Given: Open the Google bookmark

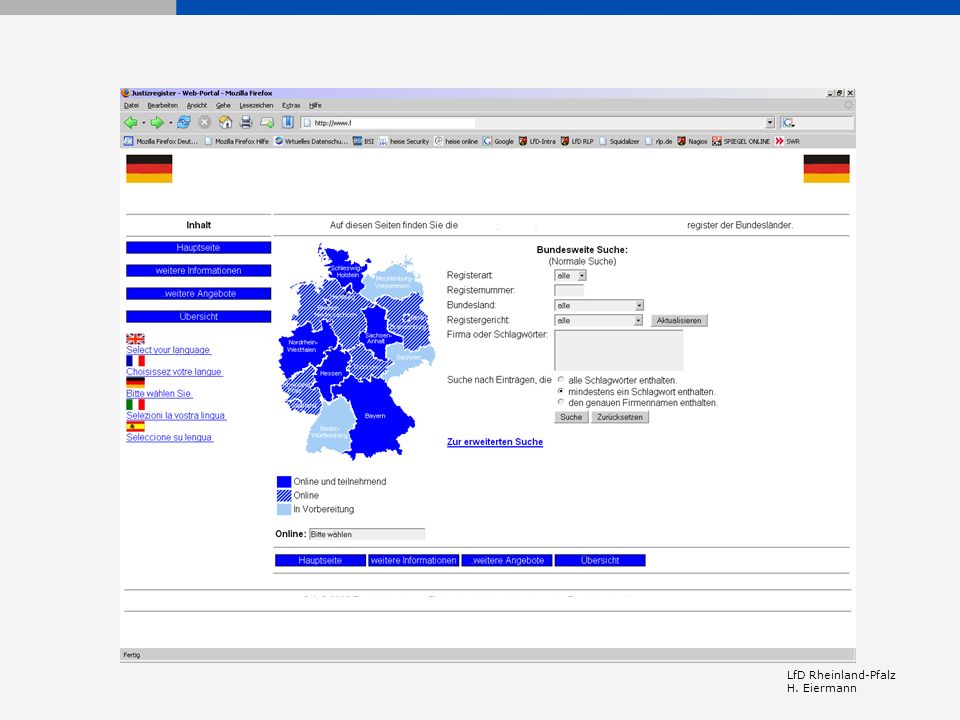Looking at the screenshot, I should [x=498, y=141].
